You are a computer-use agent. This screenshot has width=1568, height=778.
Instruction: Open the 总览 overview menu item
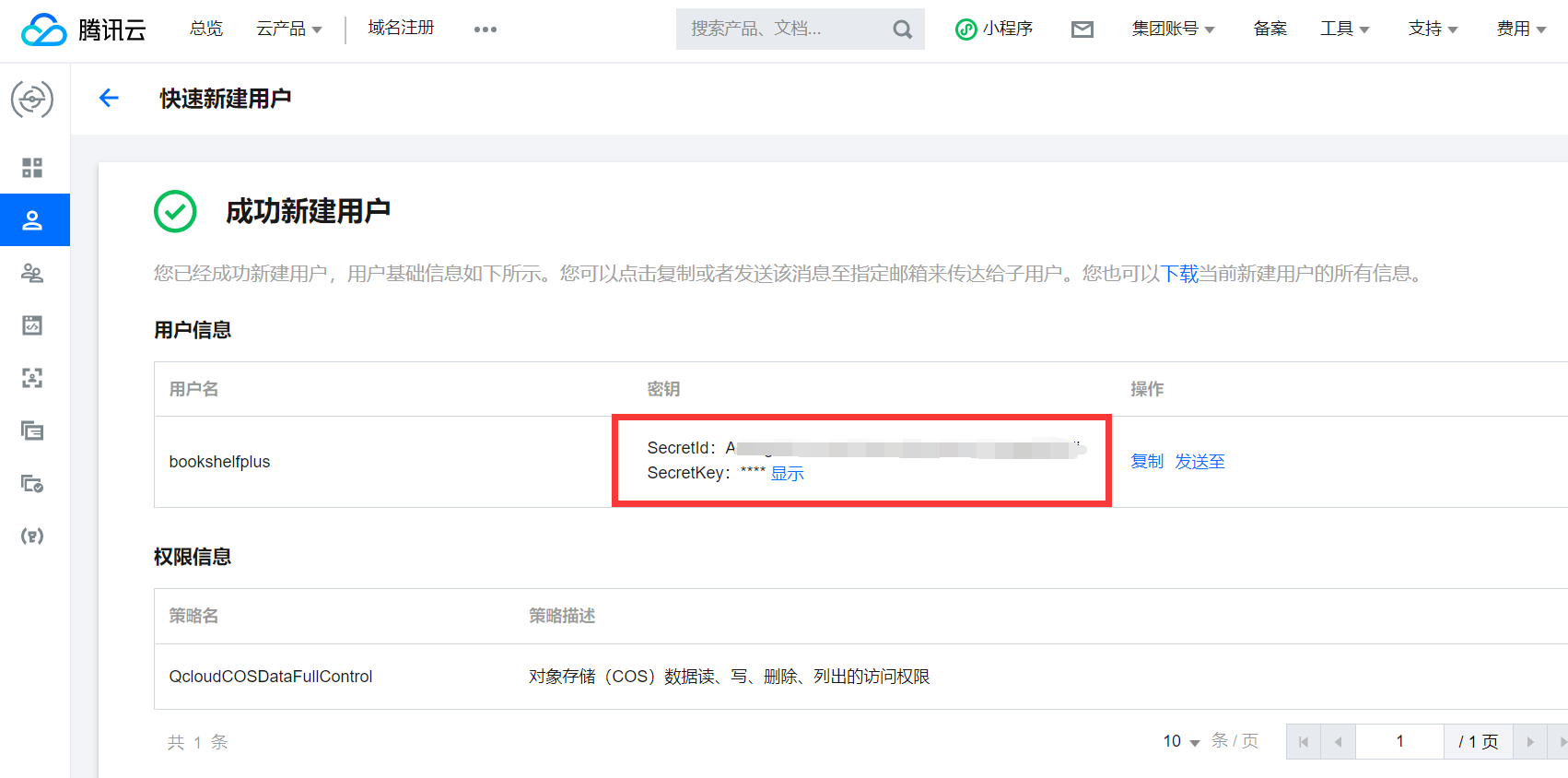click(x=206, y=29)
